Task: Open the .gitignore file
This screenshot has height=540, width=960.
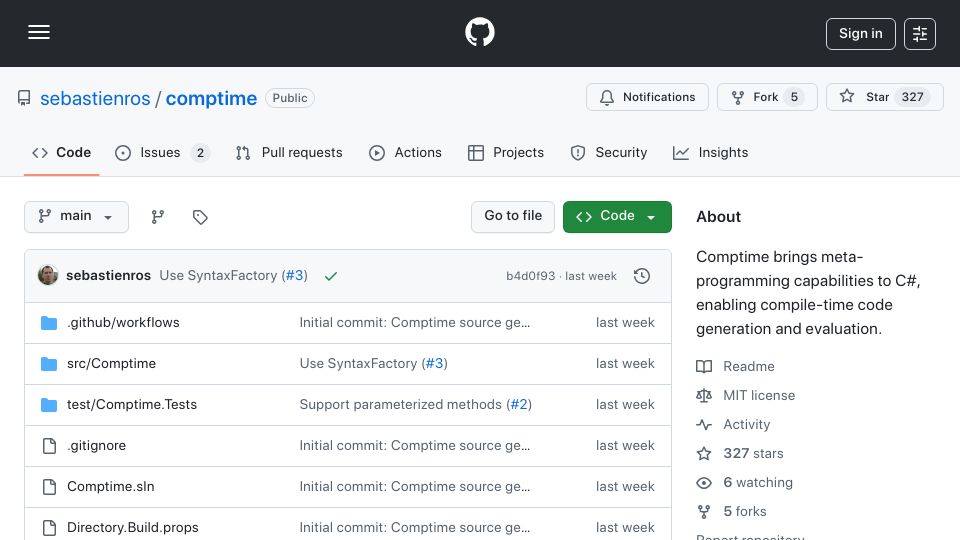Action: tap(96, 446)
